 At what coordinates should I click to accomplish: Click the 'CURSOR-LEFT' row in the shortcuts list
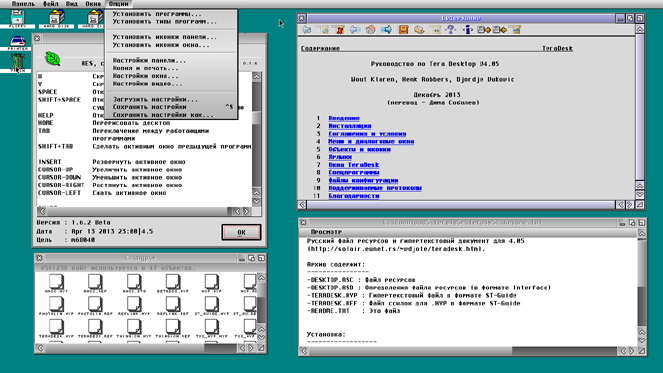102,193
